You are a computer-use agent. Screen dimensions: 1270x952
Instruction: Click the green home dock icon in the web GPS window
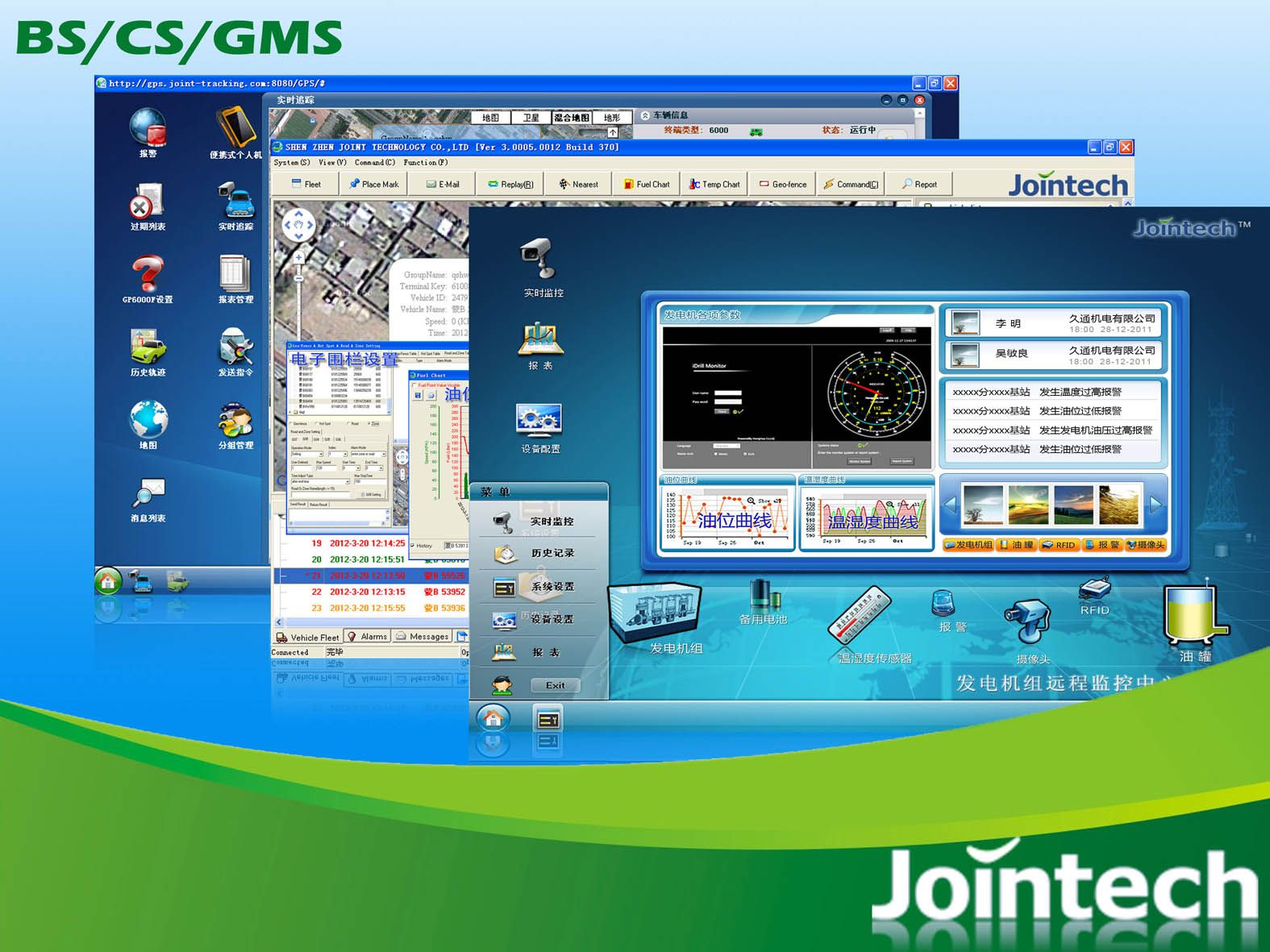click(108, 580)
